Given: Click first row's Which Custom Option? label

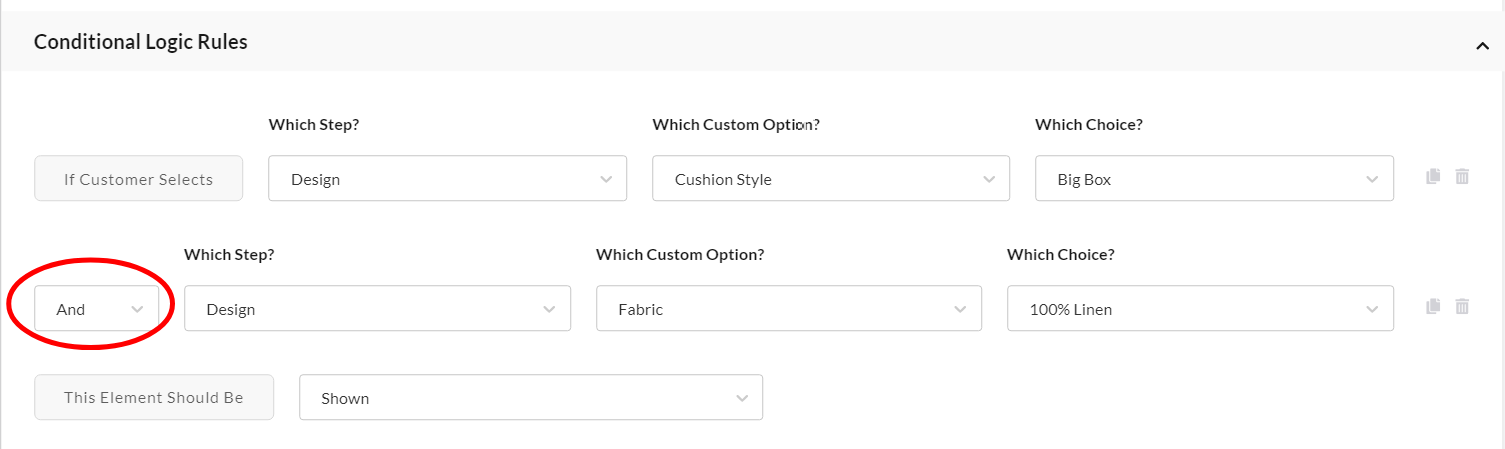Looking at the screenshot, I should (x=742, y=125).
